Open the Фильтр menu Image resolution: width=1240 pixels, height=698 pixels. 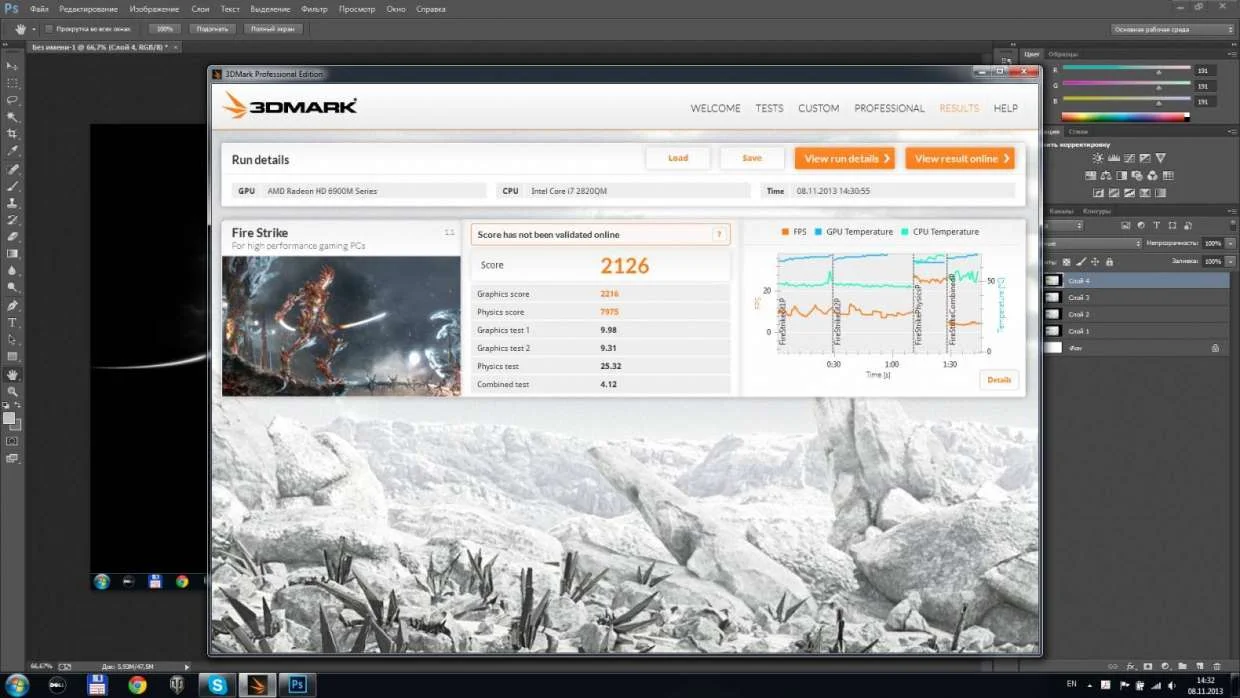[x=314, y=9]
